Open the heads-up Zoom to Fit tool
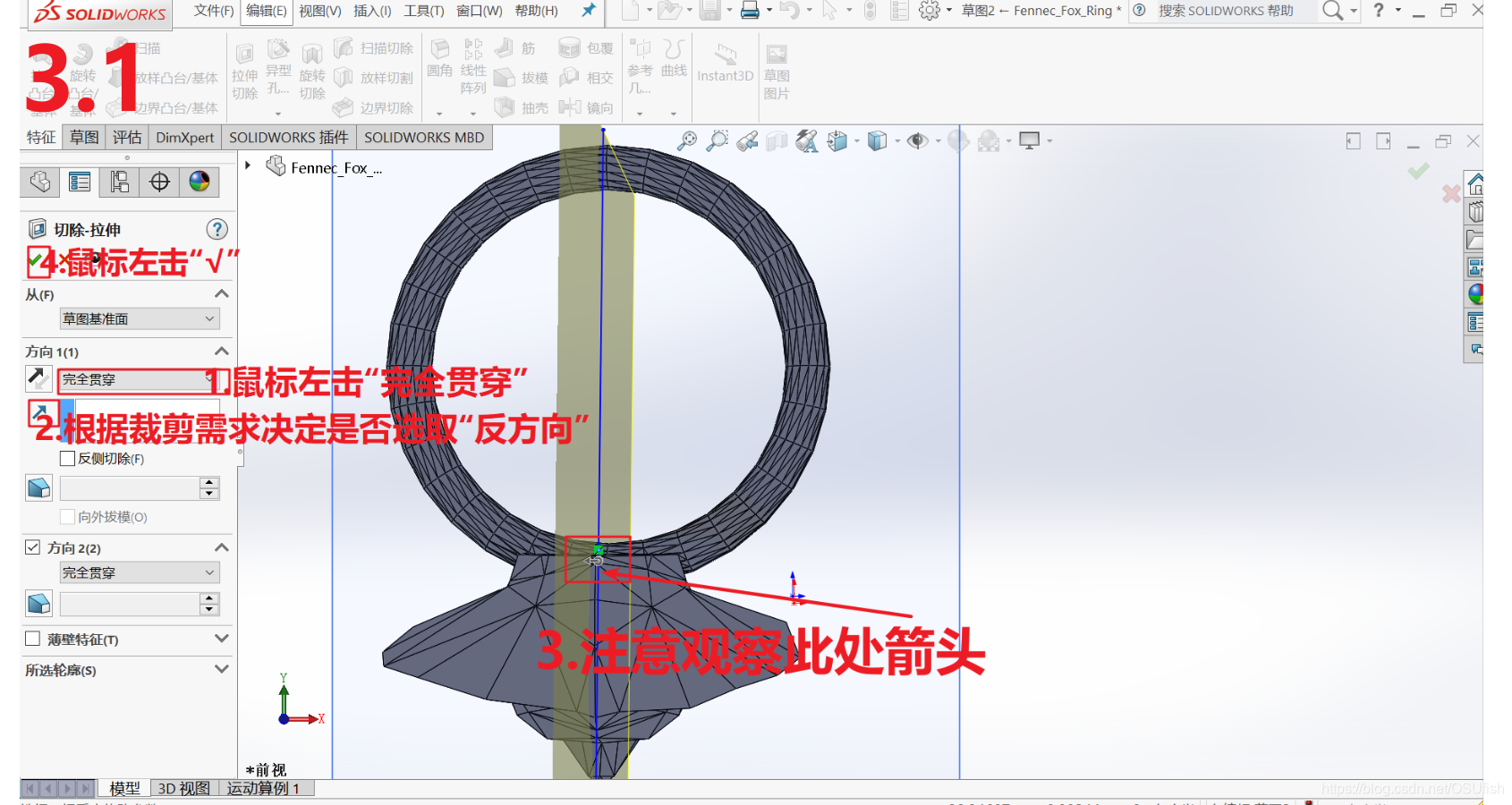1512x805 pixels. [x=686, y=141]
